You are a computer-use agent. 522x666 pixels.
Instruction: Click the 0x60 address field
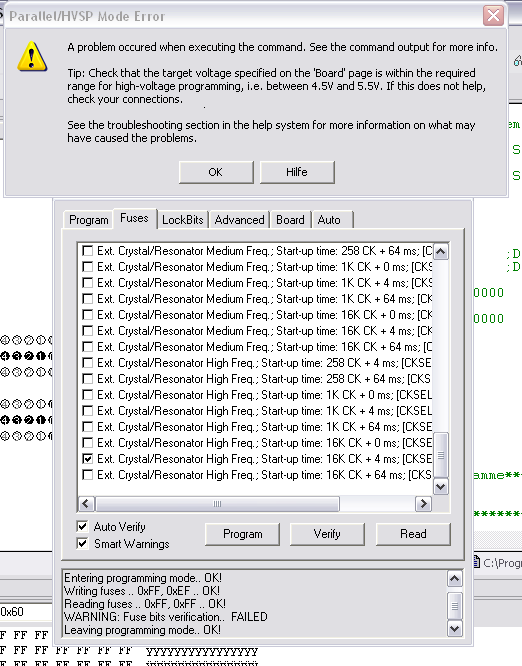coord(25,612)
